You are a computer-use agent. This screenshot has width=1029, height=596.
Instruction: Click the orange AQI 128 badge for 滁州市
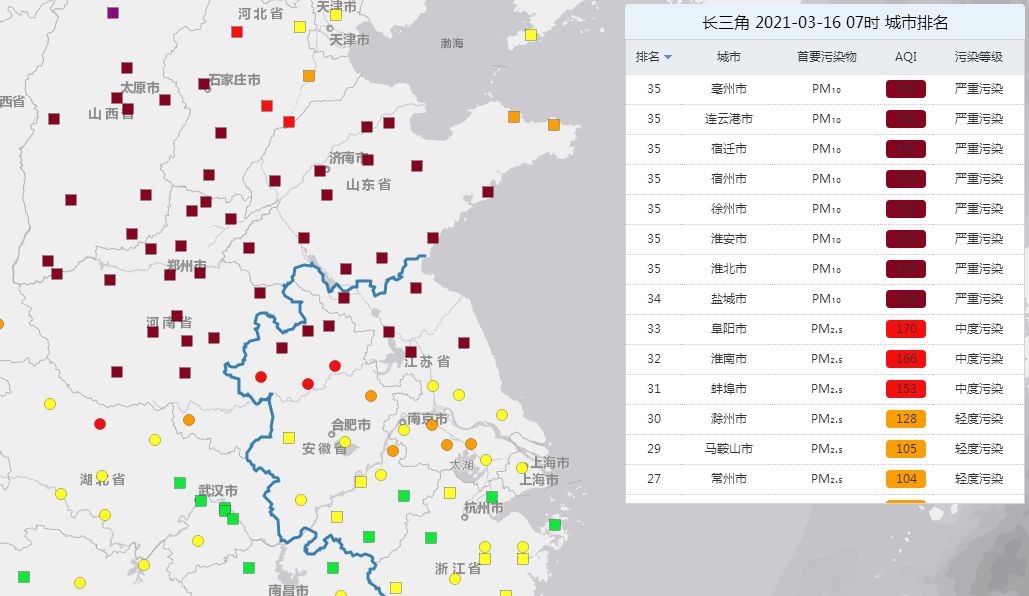point(906,419)
